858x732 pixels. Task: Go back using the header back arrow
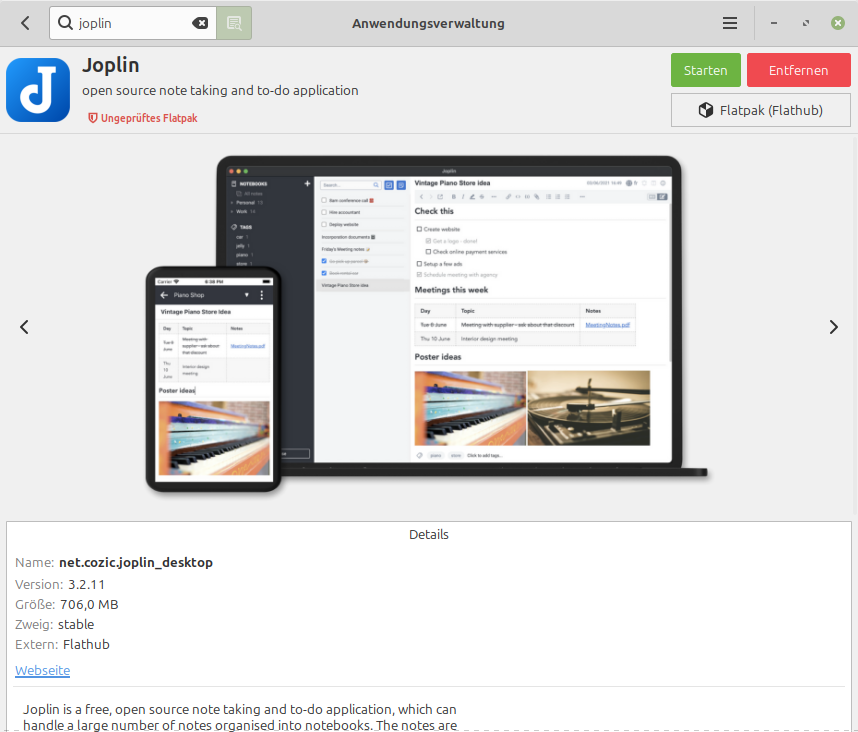[x=25, y=23]
